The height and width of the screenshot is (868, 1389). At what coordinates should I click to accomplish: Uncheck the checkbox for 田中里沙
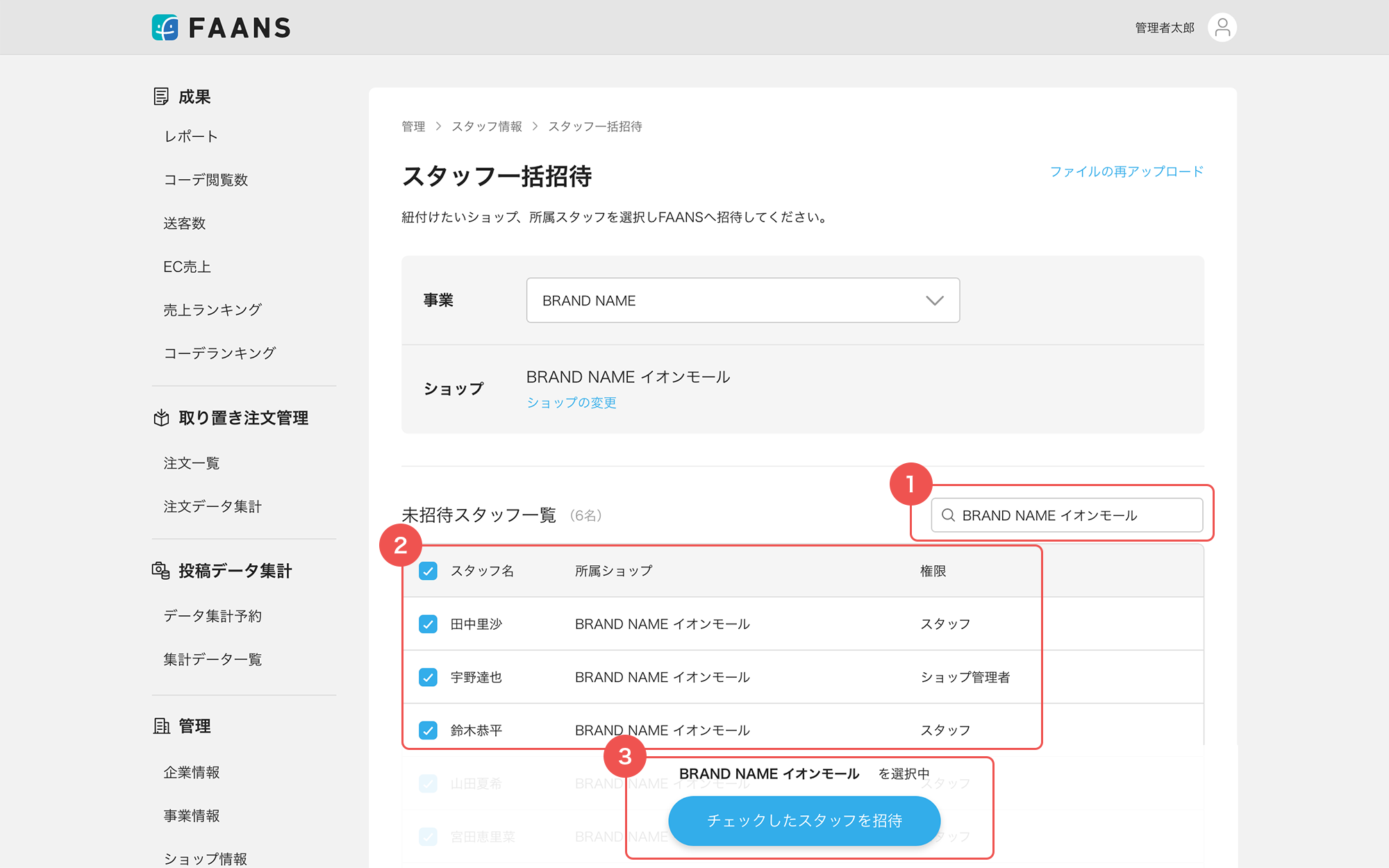click(x=429, y=624)
